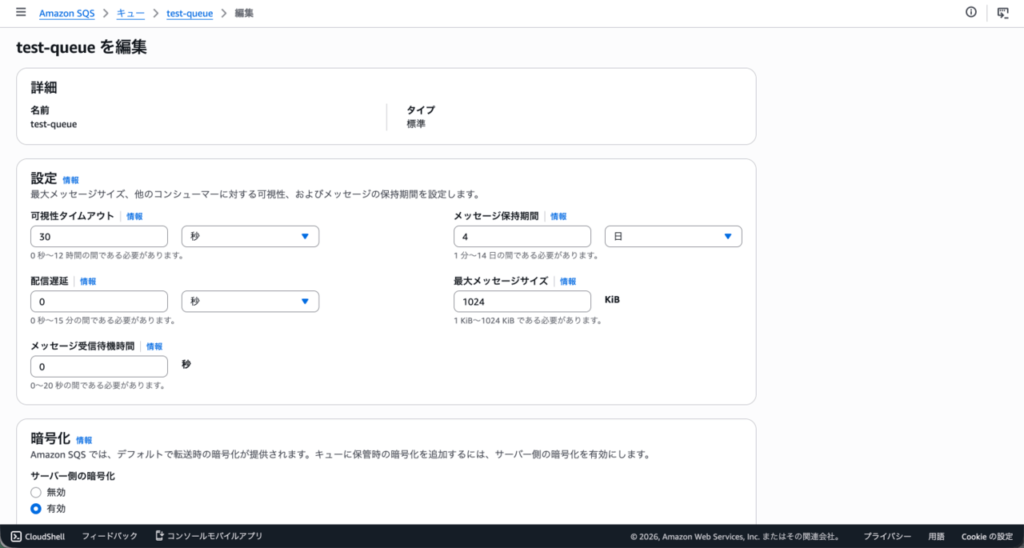Click the タイプ value 標準
Image resolution: width=1024 pixels, height=548 pixels.
(x=416, y=124)
